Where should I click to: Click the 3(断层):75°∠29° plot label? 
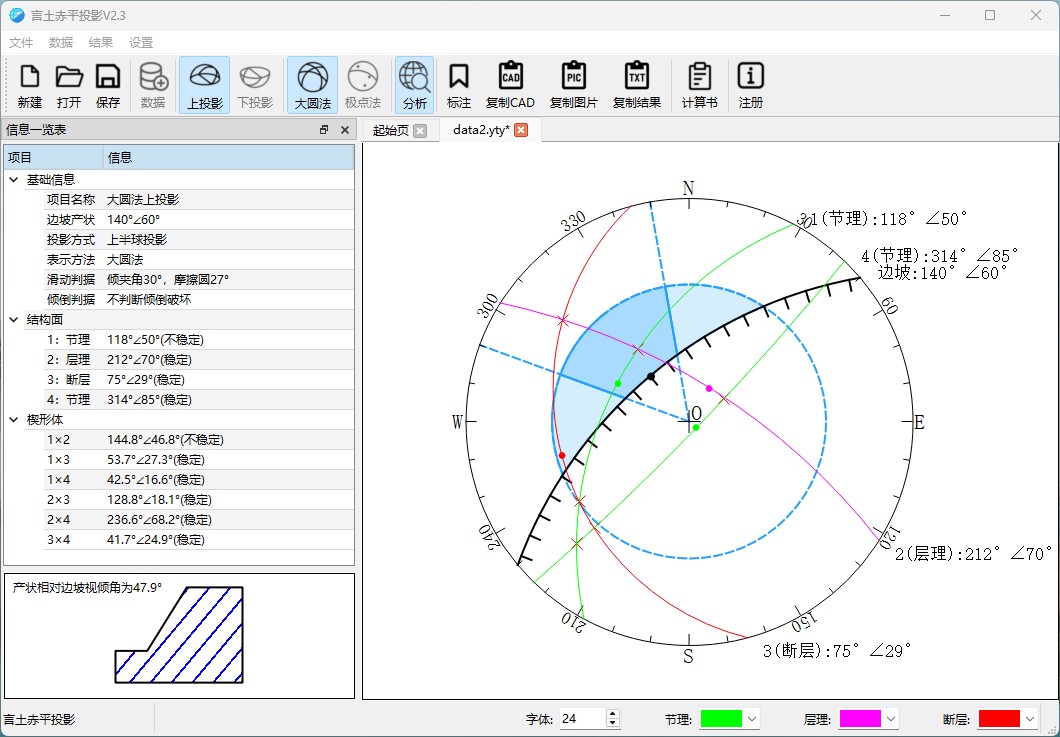tap(837, 650)
